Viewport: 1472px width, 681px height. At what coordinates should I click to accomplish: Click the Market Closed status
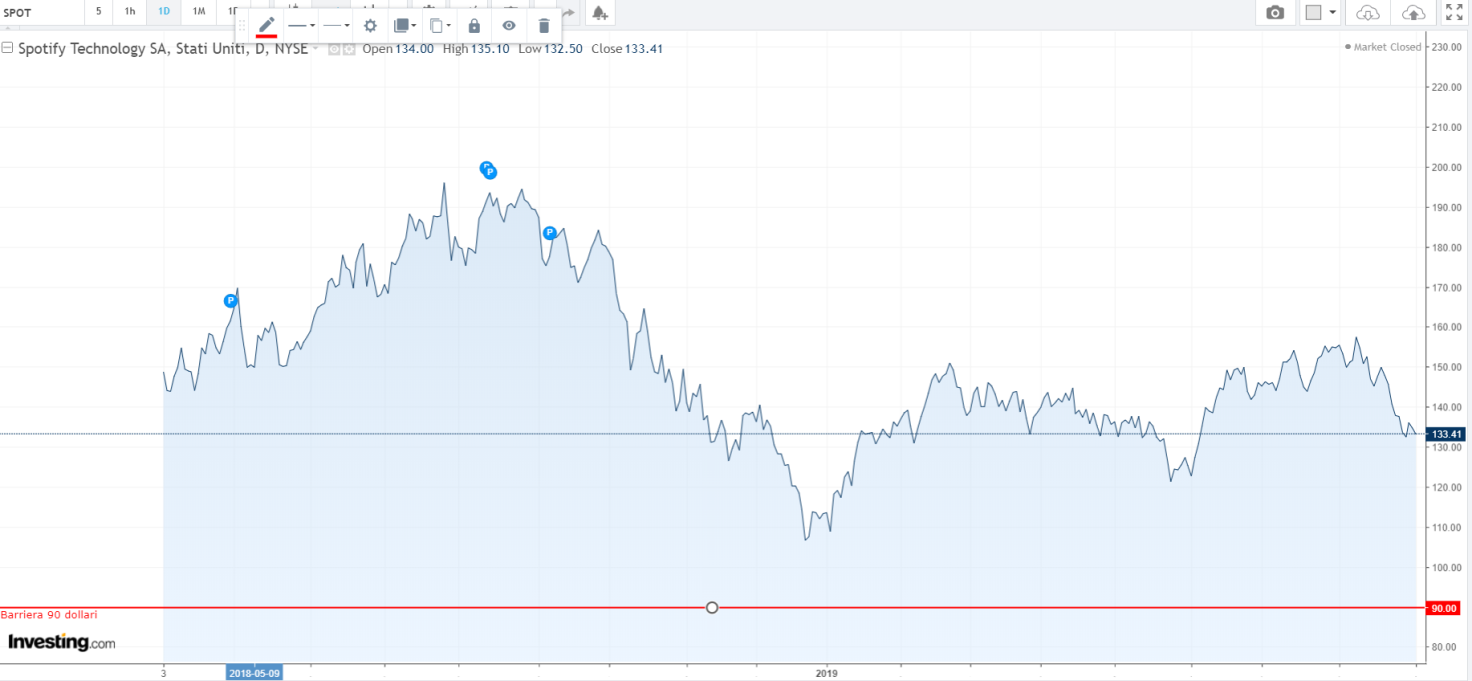click(x=1383, y=47)
